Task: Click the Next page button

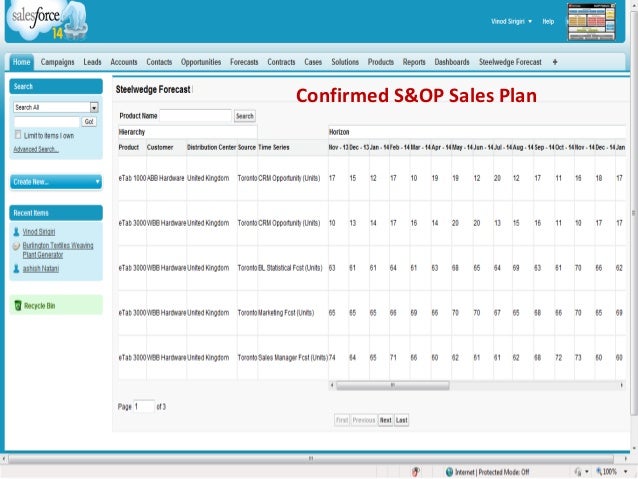Action: 385,420
